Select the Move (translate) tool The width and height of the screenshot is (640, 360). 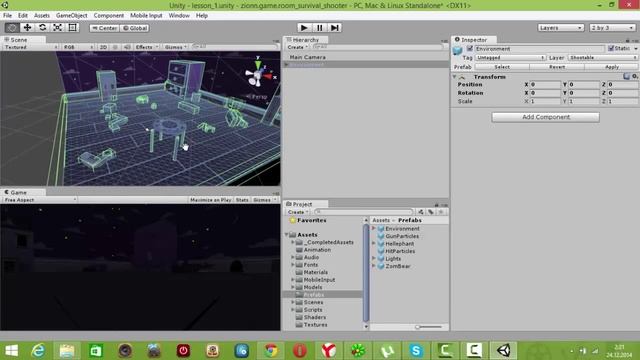(x=27, y=28)
